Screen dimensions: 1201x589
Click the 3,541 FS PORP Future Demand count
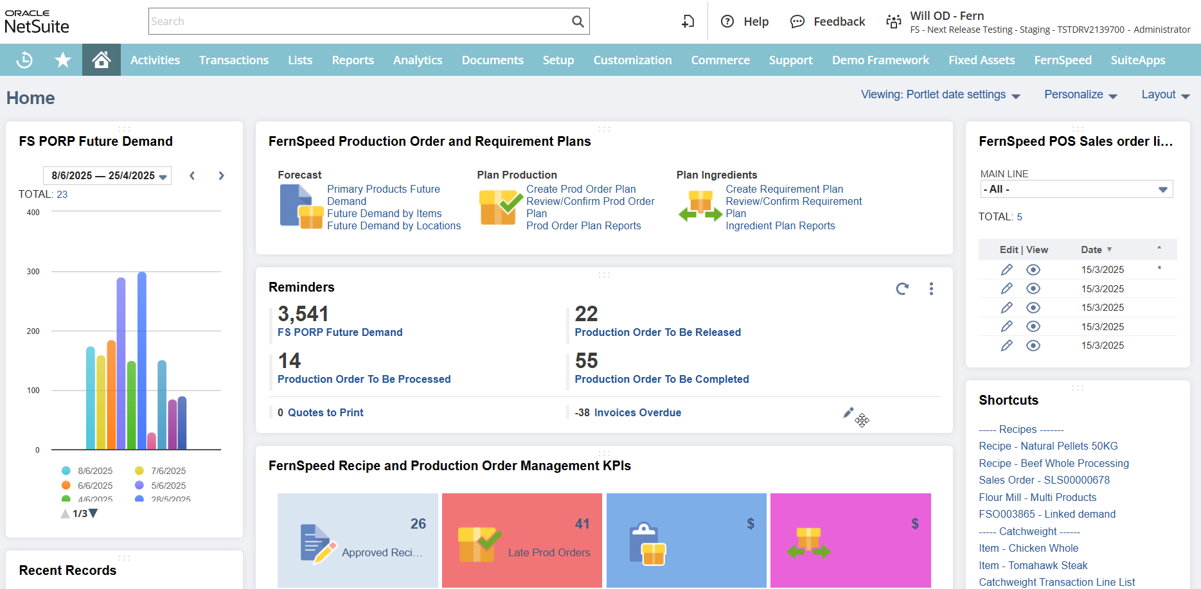(x=303, y=314)
